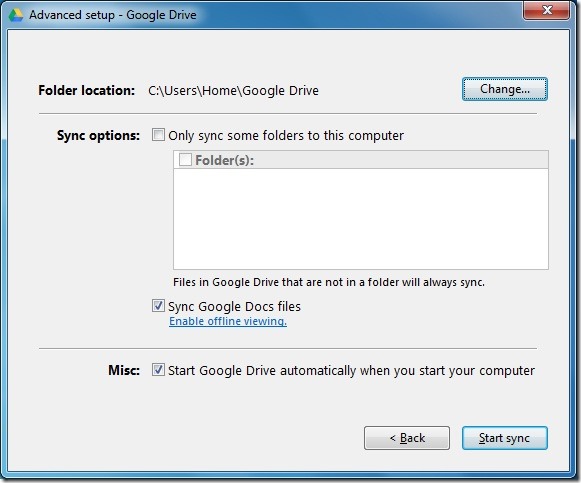
Task: Click the Sync options label
Action: coord(98,135)
